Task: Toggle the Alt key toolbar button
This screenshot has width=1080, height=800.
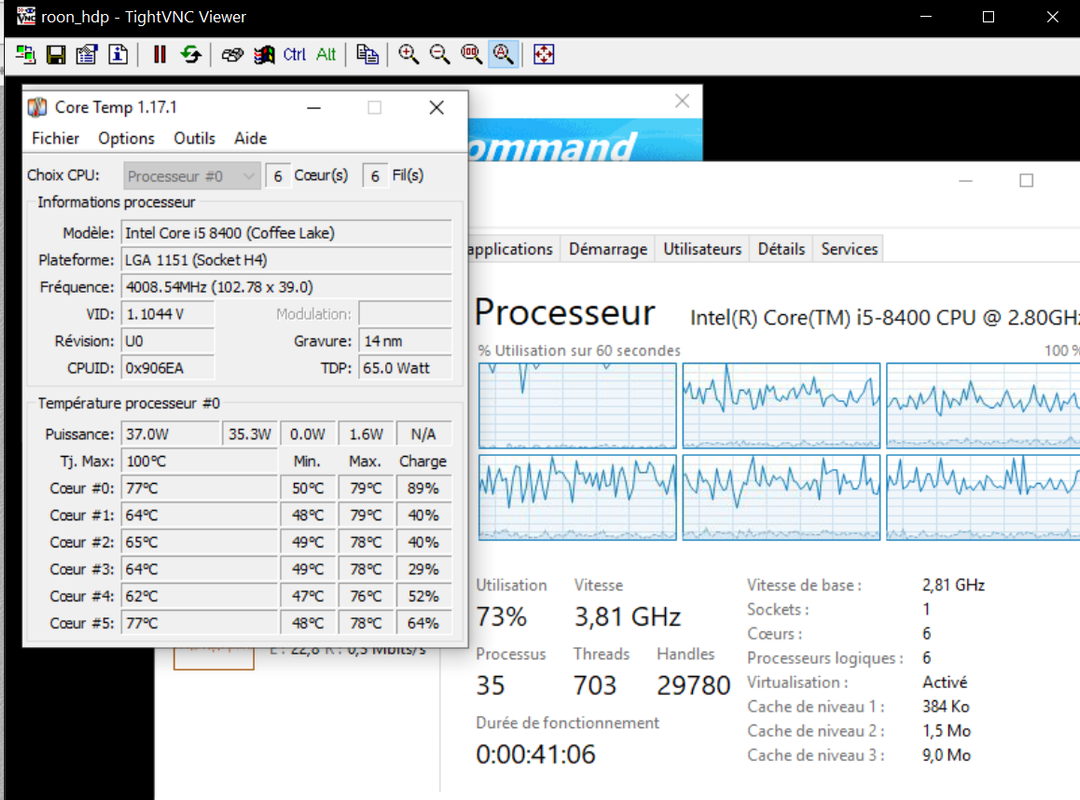Action: (326, 54)
